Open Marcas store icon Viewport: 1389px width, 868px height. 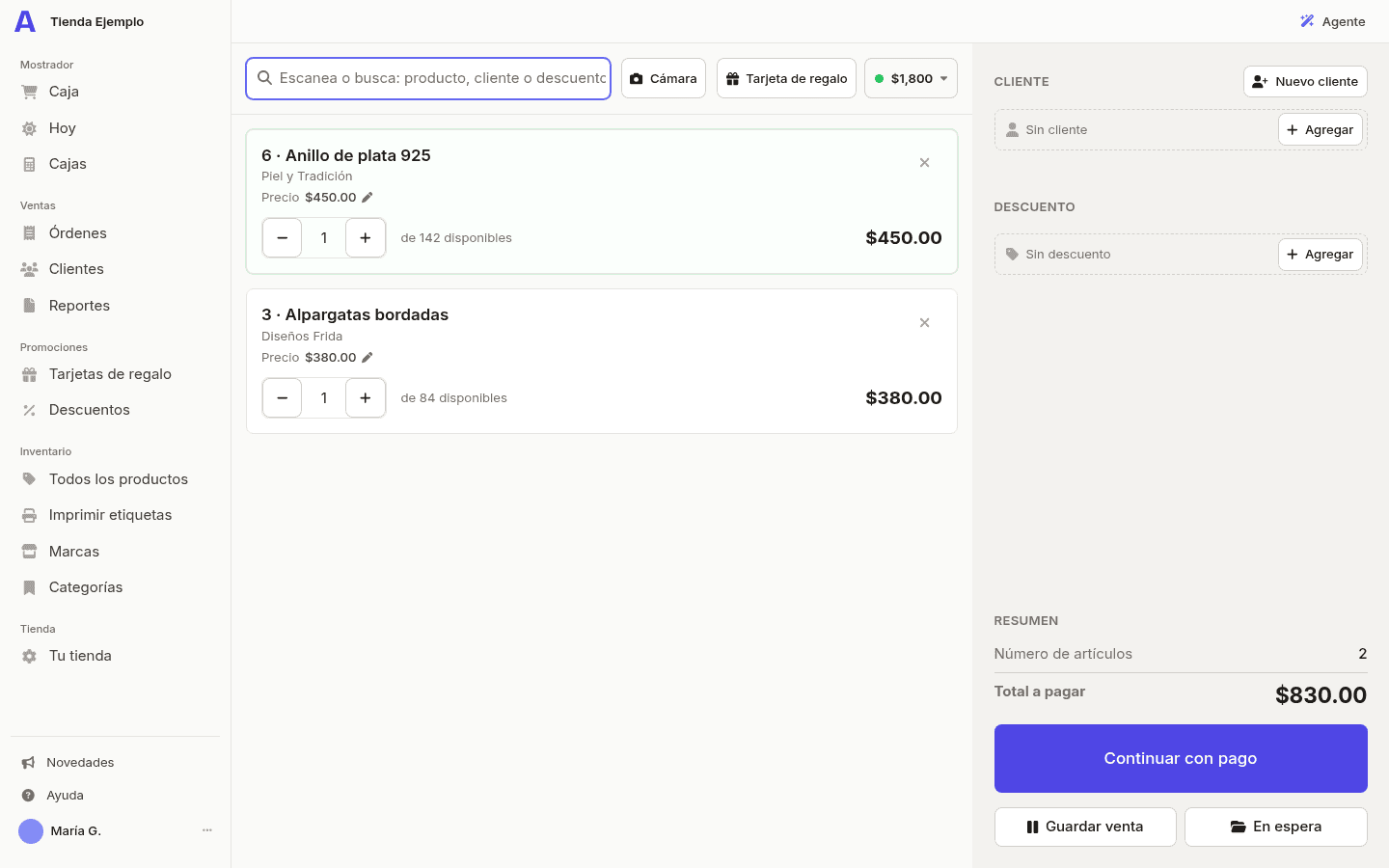click(29, 552)
